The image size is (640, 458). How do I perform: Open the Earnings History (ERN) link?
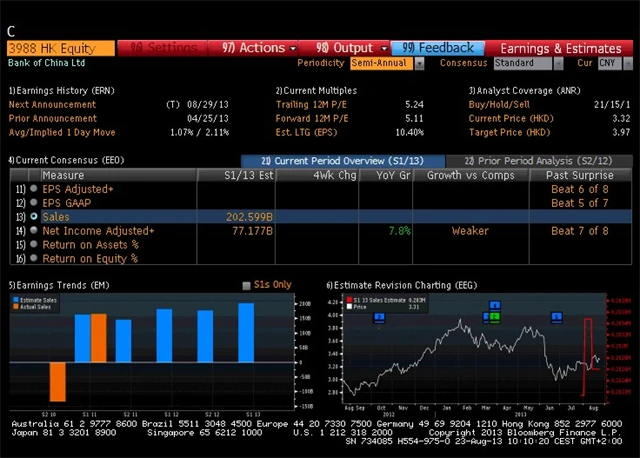click(x=62, y=90)
